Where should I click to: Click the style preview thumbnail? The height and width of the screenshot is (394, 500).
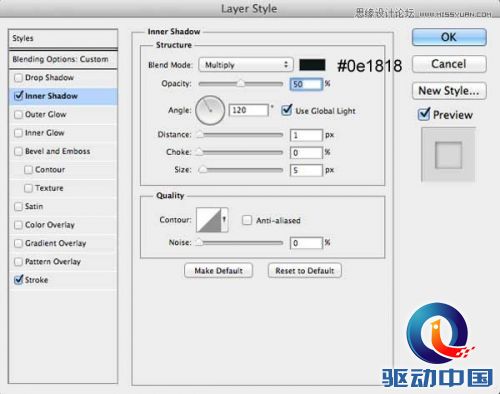(448, 155)
